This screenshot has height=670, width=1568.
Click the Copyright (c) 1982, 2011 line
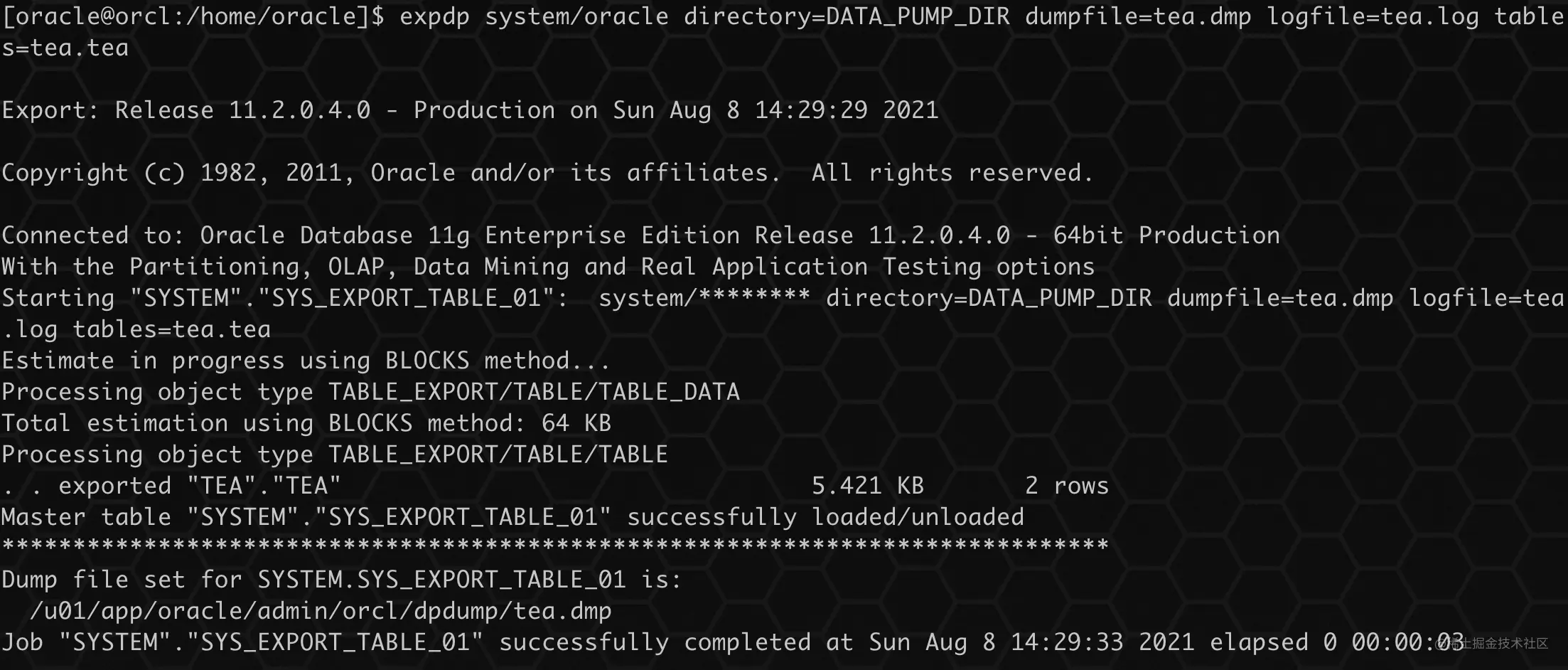click(x=547, y=173)
